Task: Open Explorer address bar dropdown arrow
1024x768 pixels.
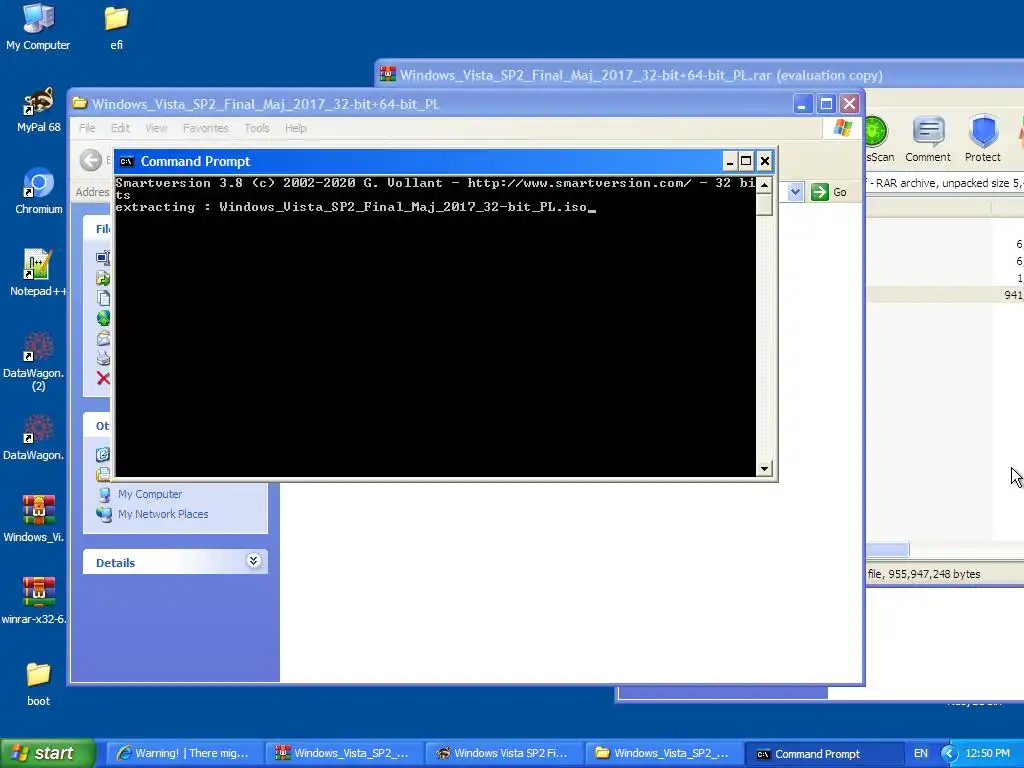Action: coord(795,192)
